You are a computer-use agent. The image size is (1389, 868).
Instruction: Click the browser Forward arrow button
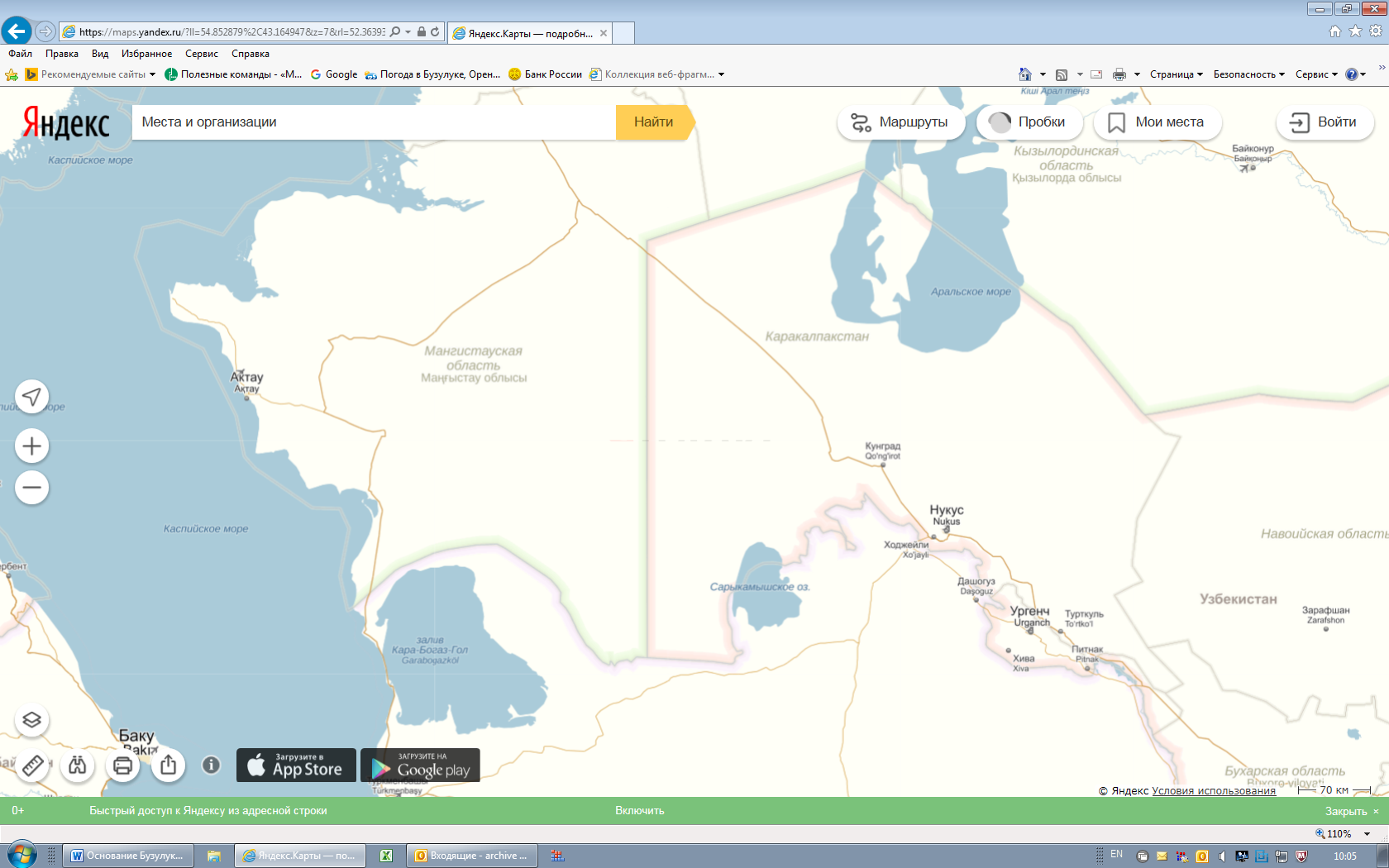pos(45,31)
